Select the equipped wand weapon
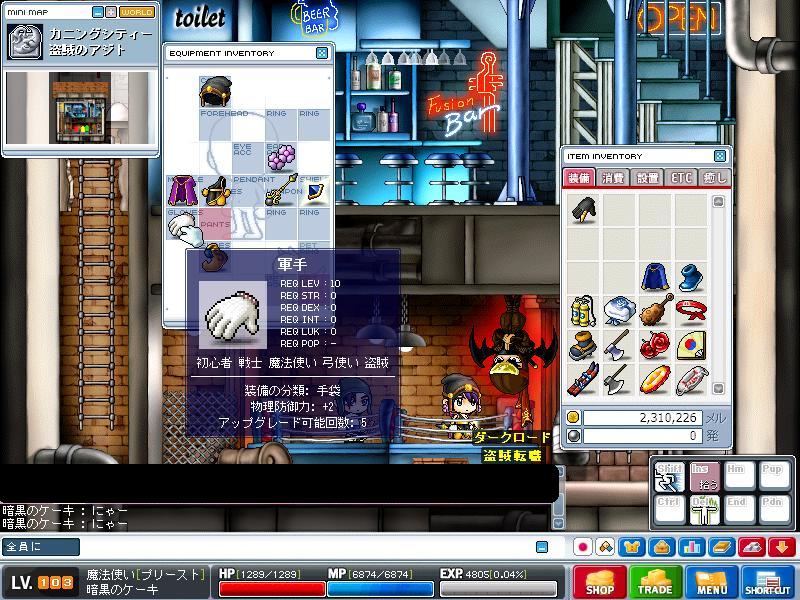The height and width of the screenshot is (600, 800). pos(281,190)
